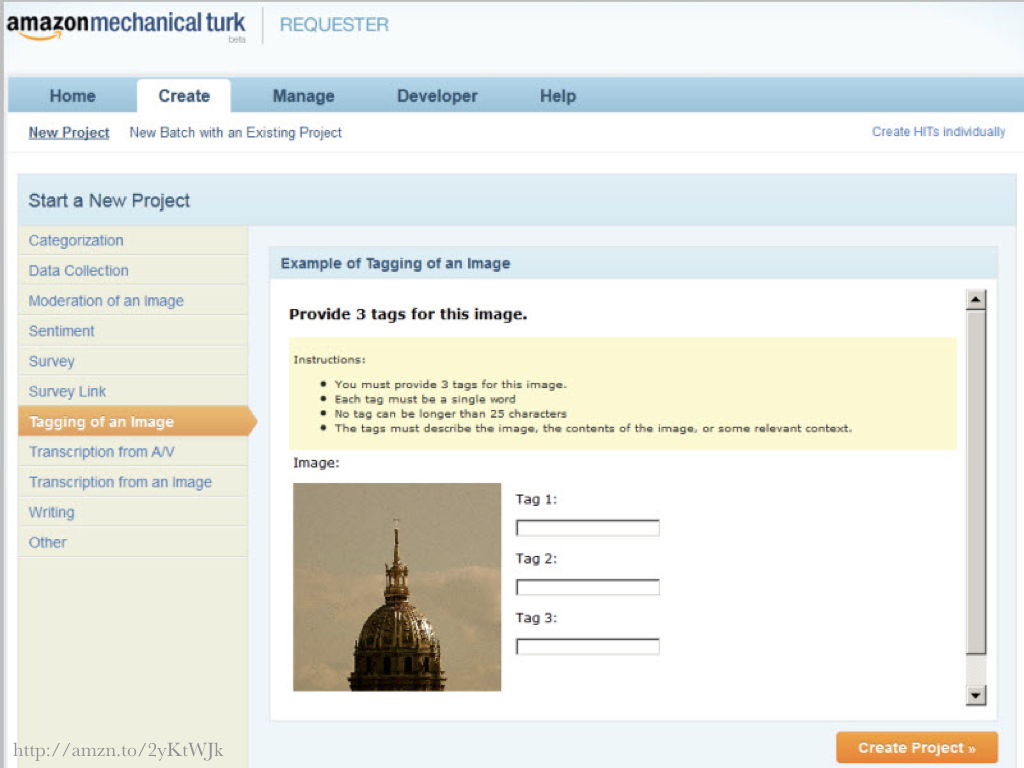The height and width of the screenshot is (768, 1024).
Task: Pick the Sentiment project type
Action: 133,331
